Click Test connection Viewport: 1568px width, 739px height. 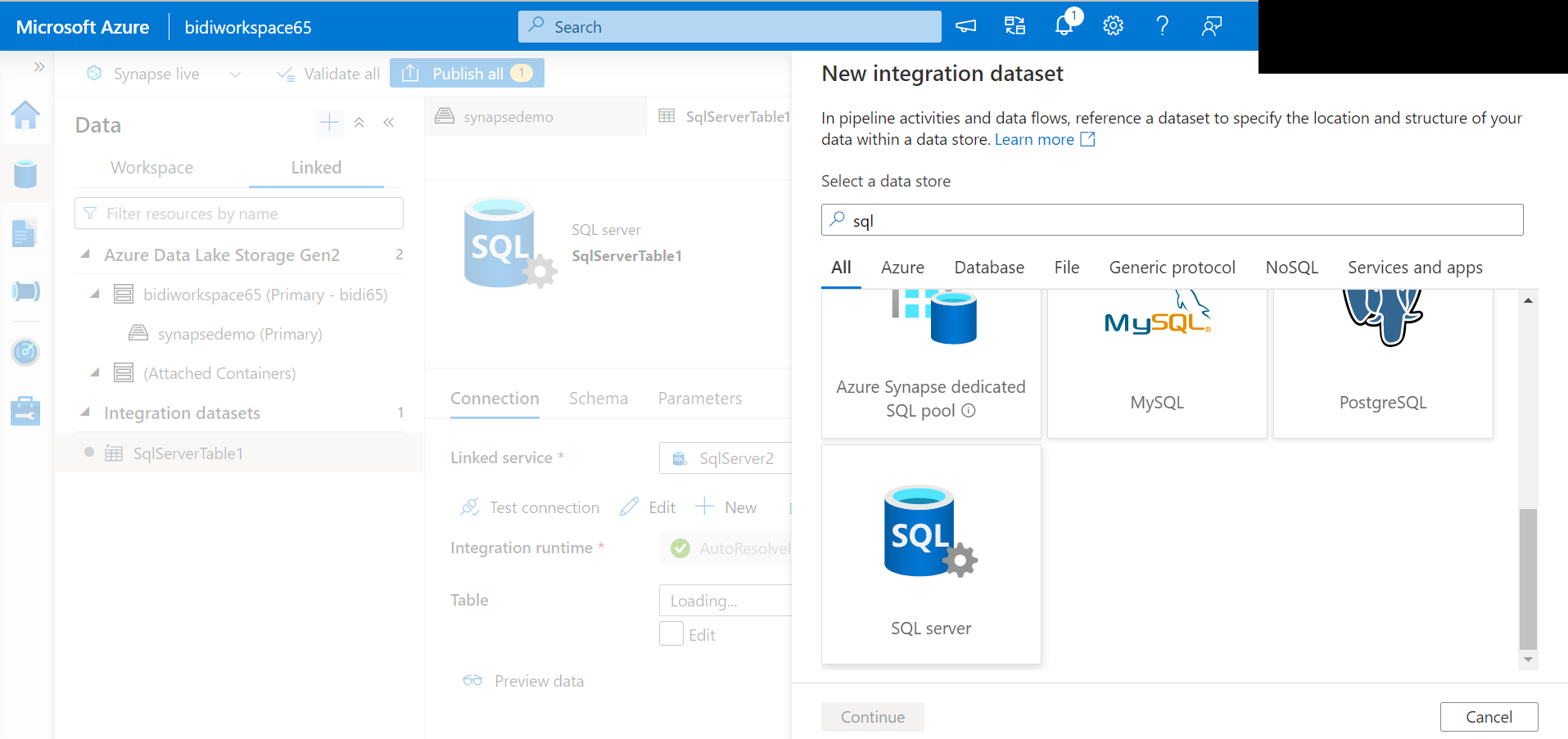click(x=531, y=507)
